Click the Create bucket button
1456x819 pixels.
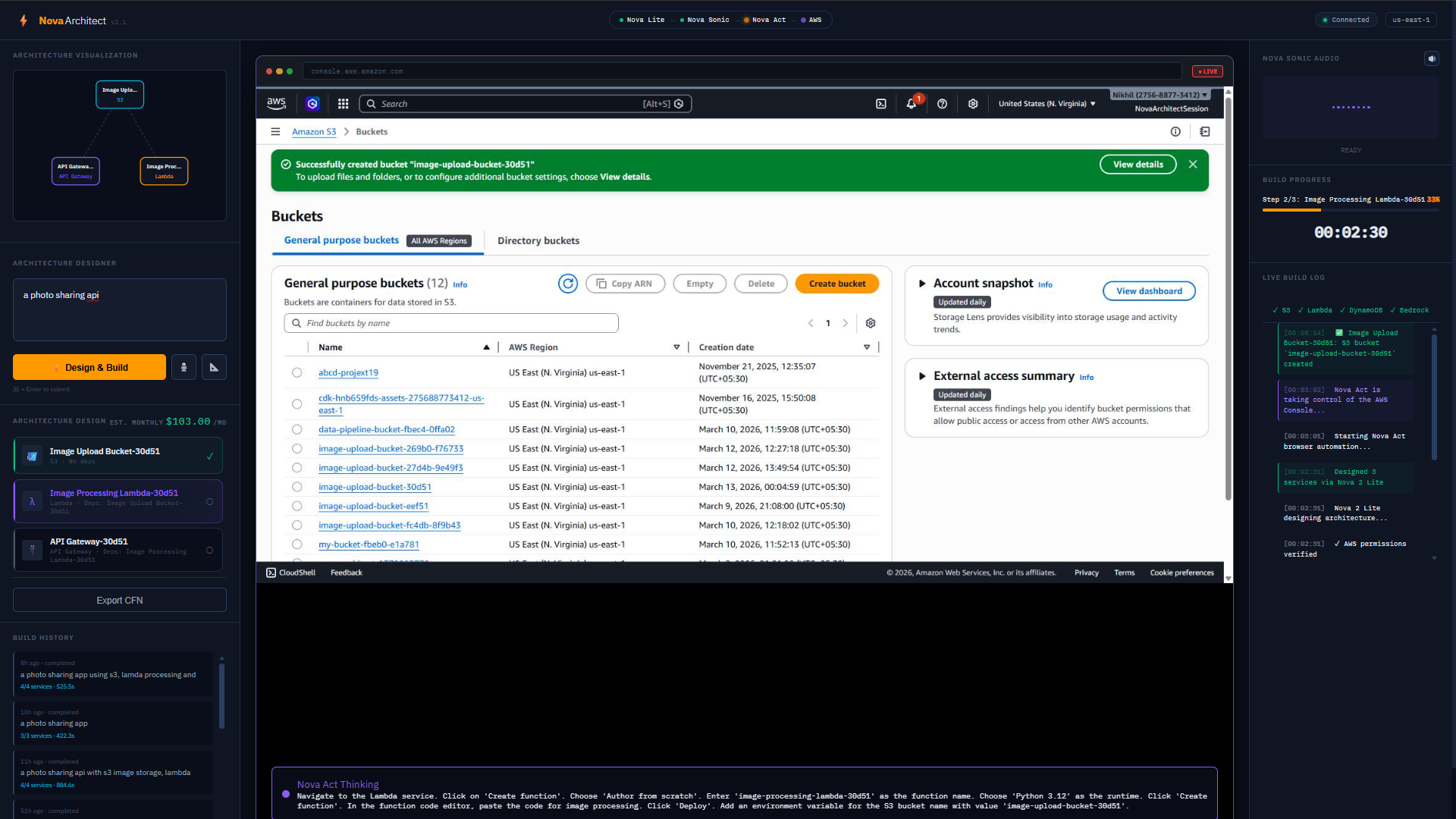(x=836, y=284)
